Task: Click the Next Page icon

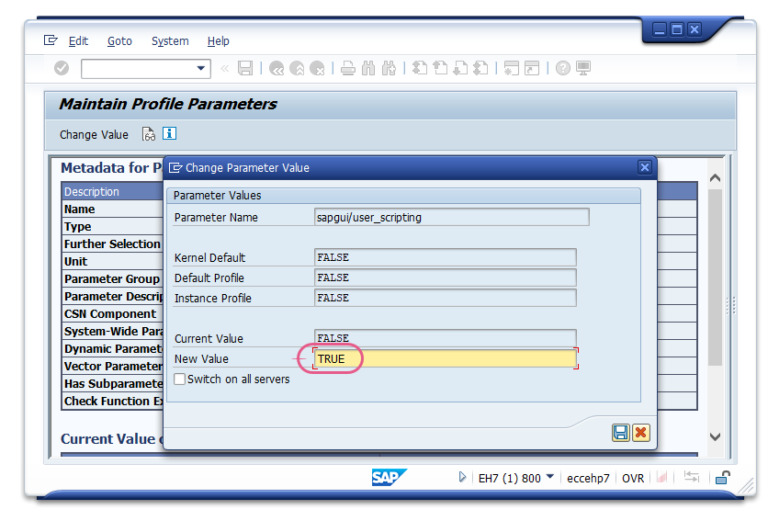Action: pyautogui.click(x=460, y=68)
